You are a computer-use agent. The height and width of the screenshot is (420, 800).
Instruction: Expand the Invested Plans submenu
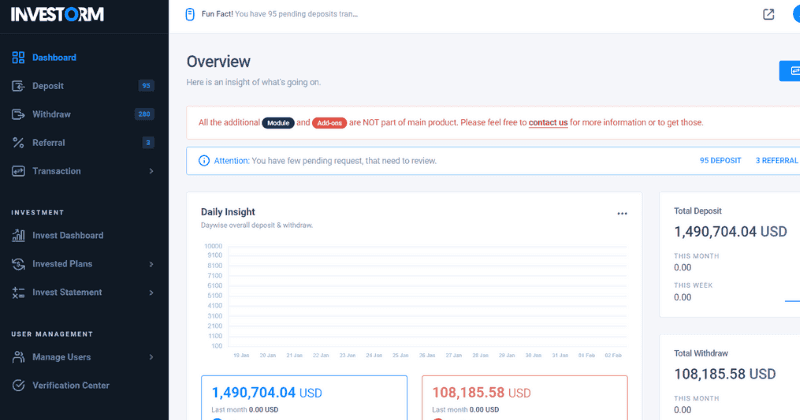coord(151,264)
